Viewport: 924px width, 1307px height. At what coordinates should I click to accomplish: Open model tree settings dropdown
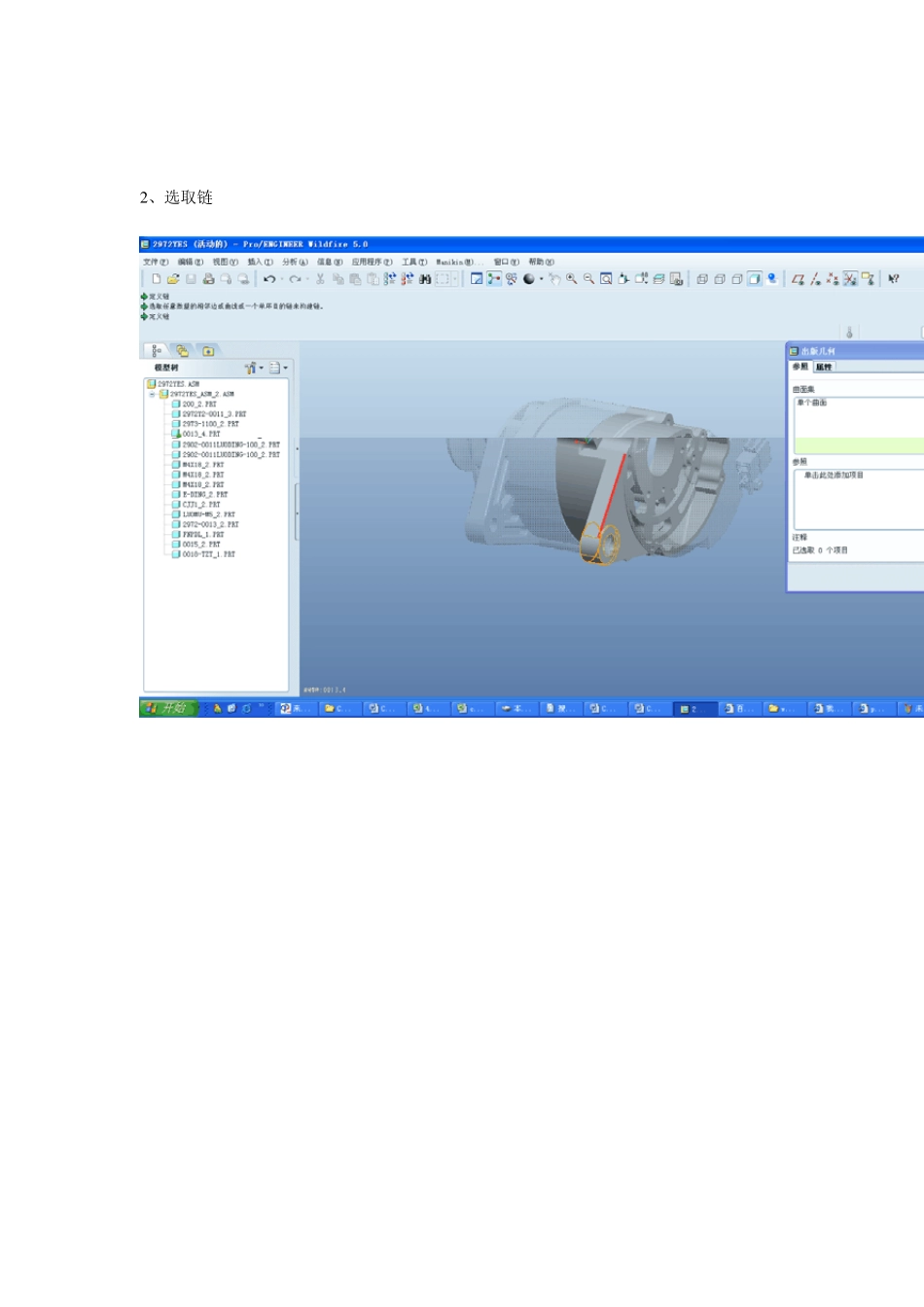point(254,368)
